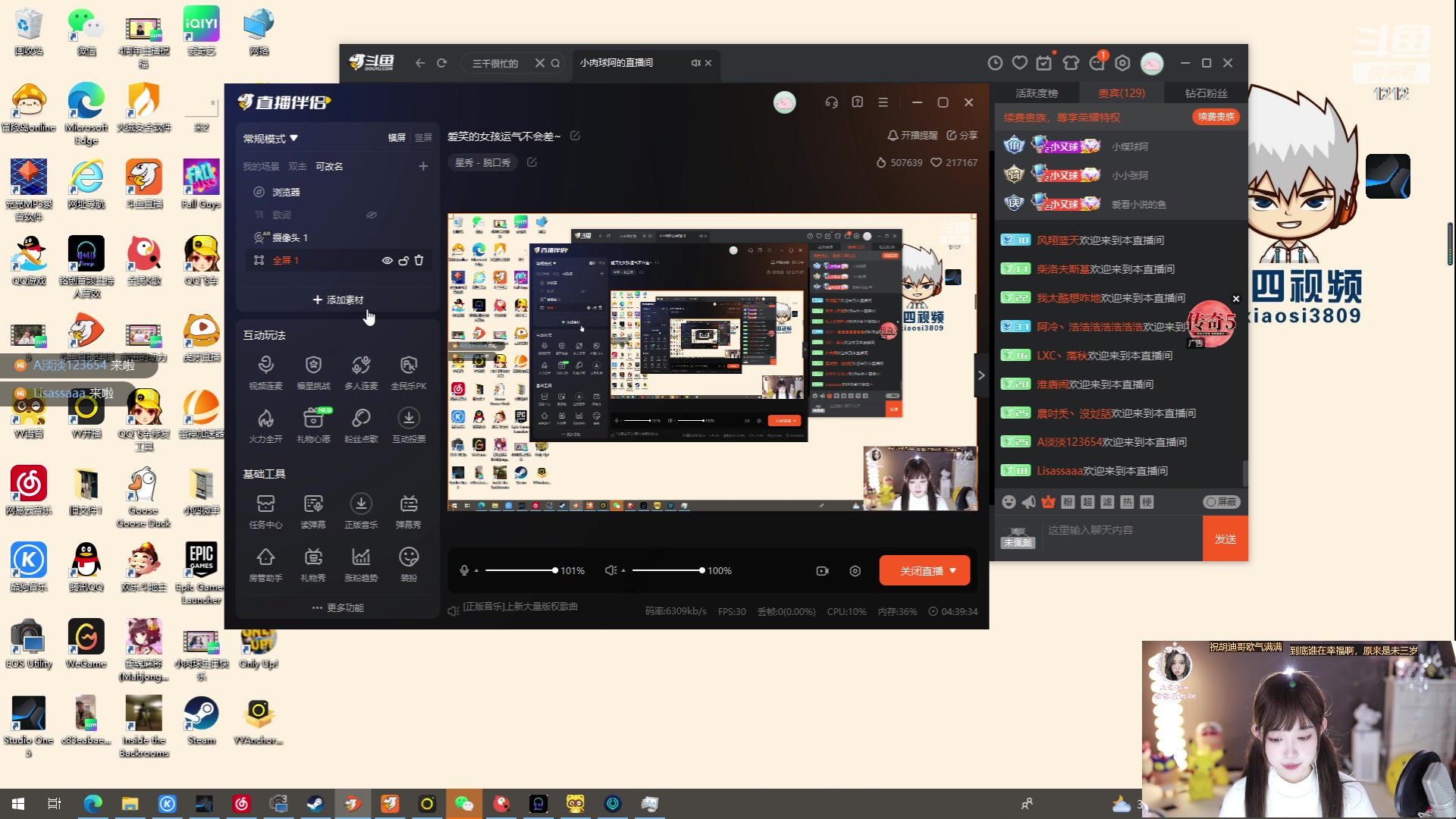Toggle visibility eye of 全屏 1 source
Viewport: 1456px width, 819px height.
tap(387, 260)
